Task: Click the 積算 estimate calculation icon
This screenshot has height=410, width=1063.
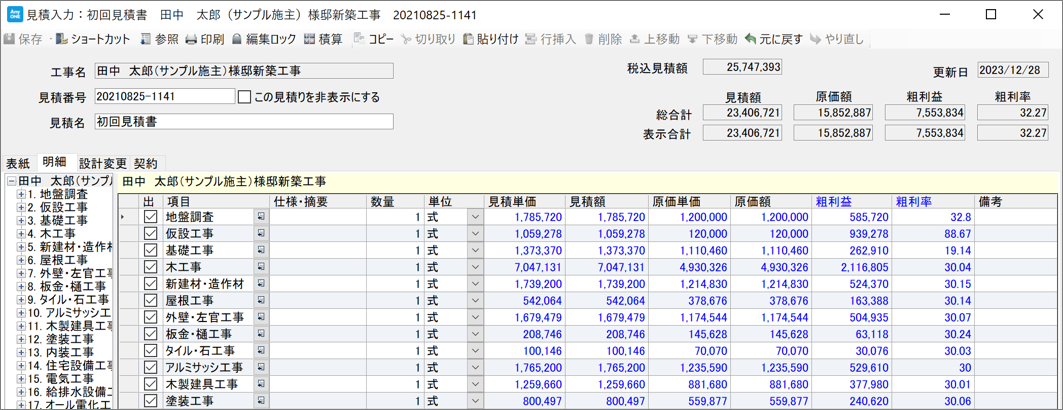Action: [309, 39]
